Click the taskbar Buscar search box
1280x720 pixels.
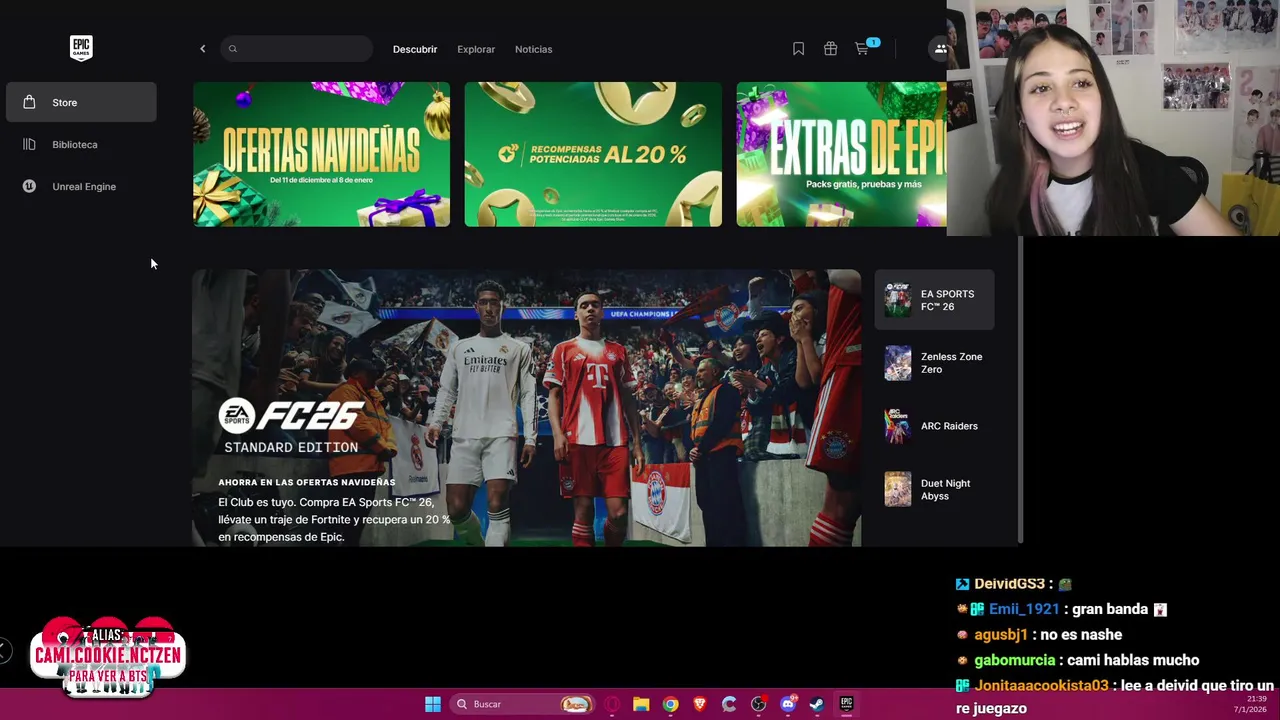click(521, 704)
